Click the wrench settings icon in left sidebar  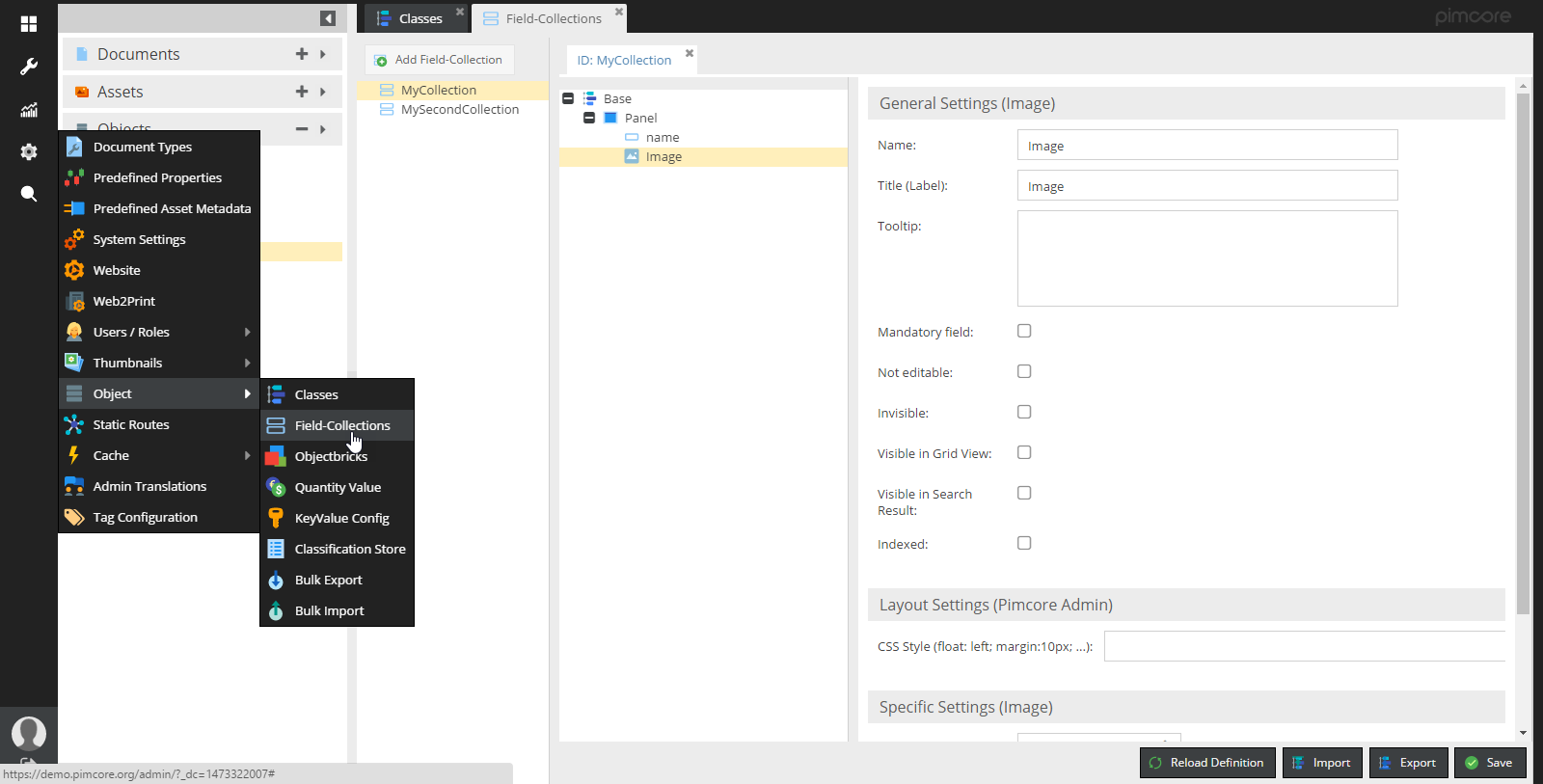tap(29, 67)
